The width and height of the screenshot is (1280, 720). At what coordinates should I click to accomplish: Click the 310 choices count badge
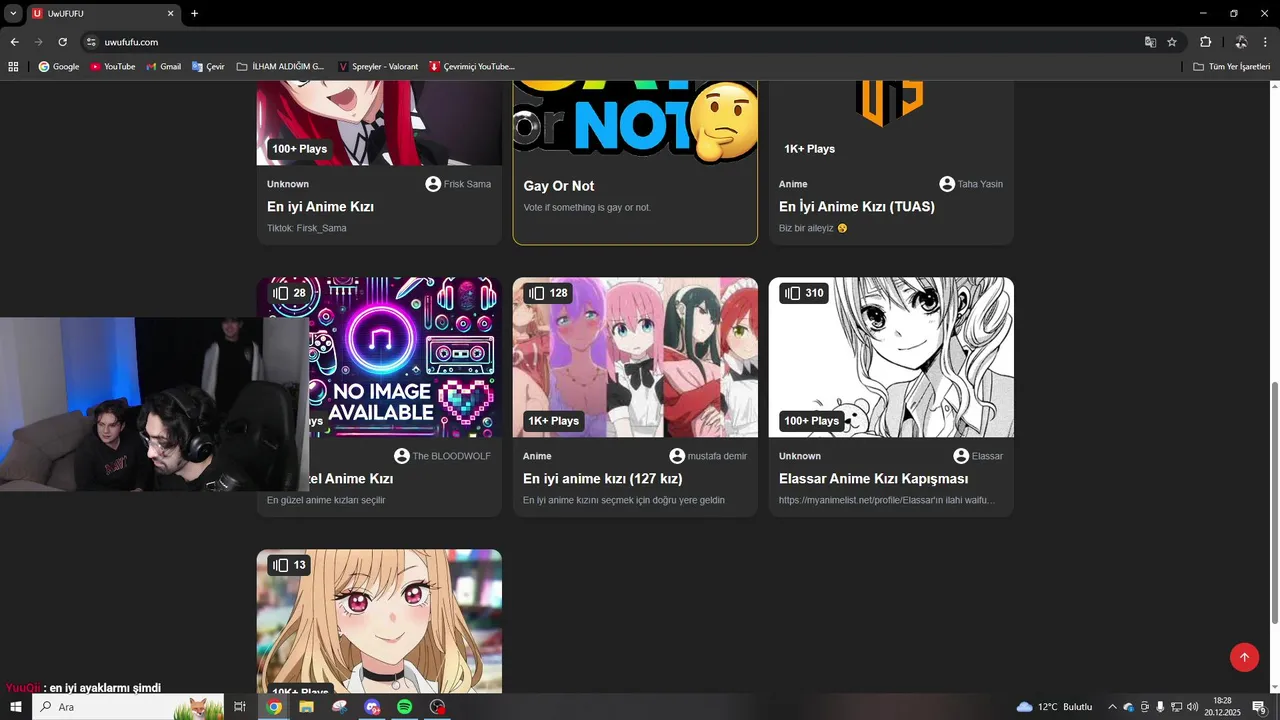(804, 293)
